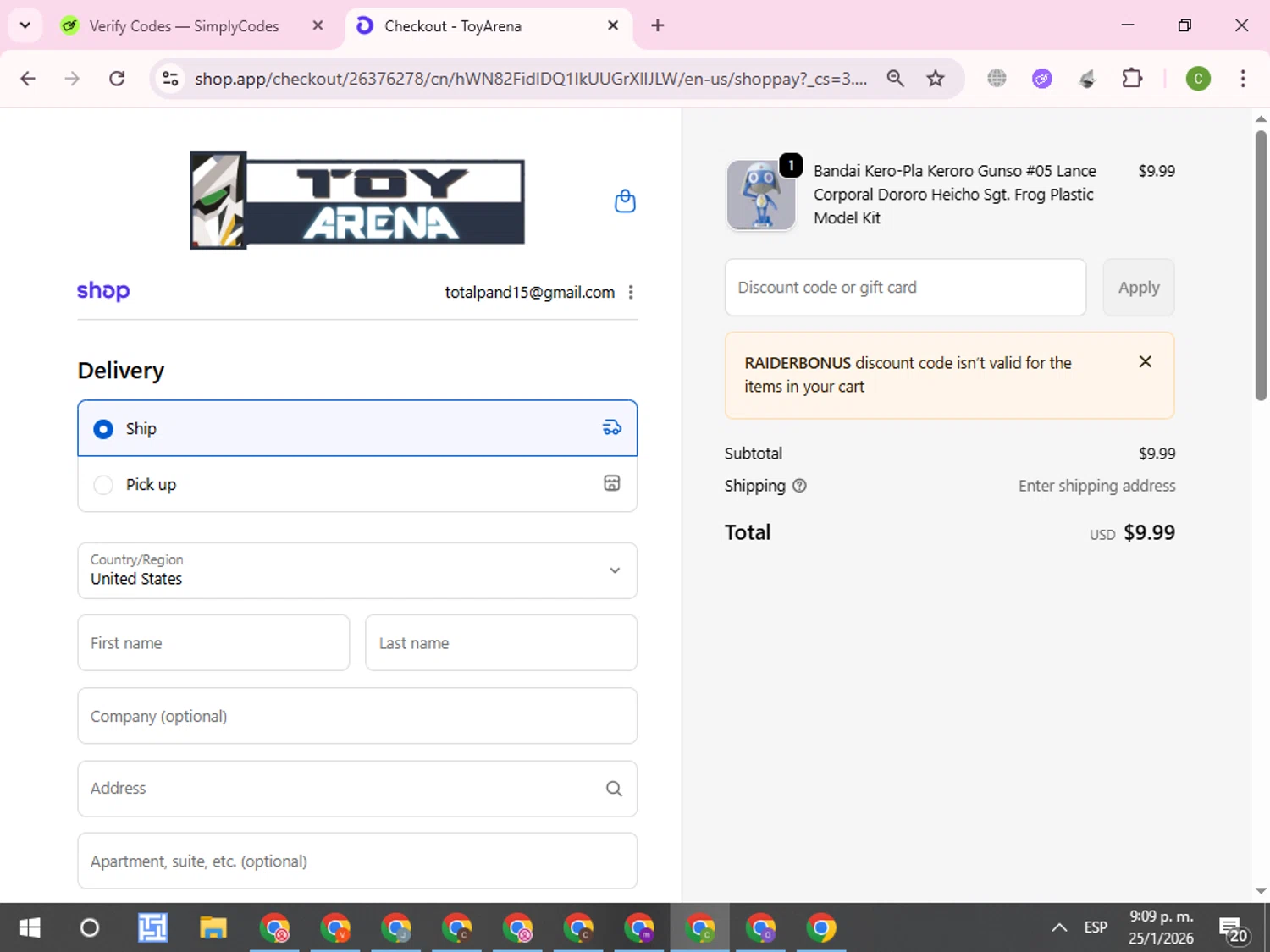Click the gray bird-shaped extension icon
Screen dimensions: 1270x952
[1088, 79]
